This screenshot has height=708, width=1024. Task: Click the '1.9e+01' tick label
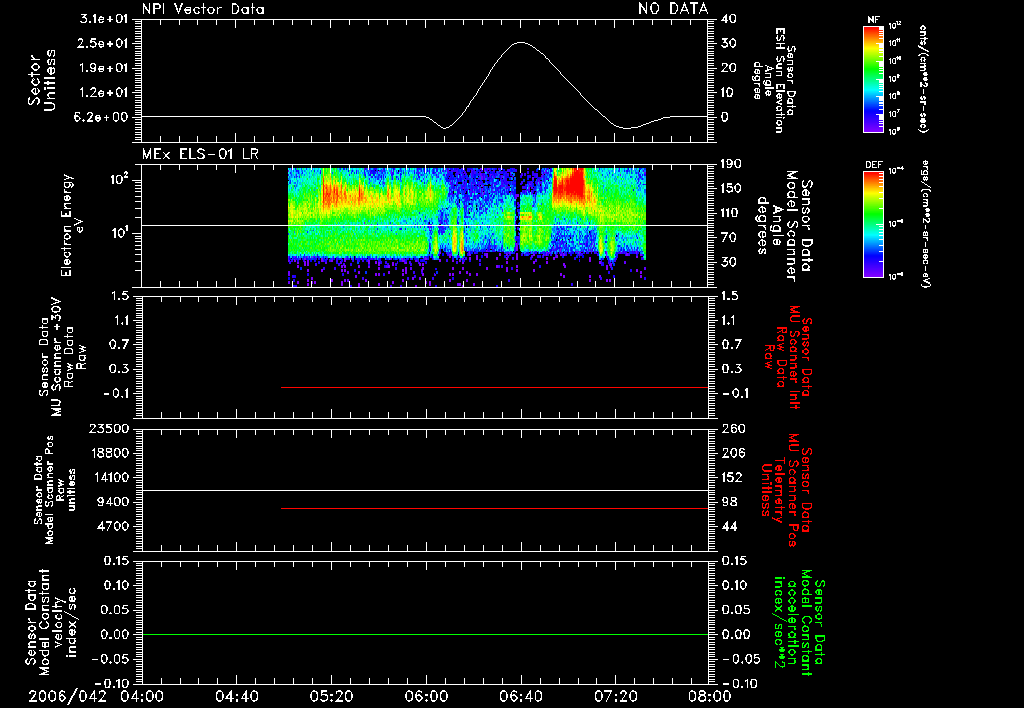[103, 68]
